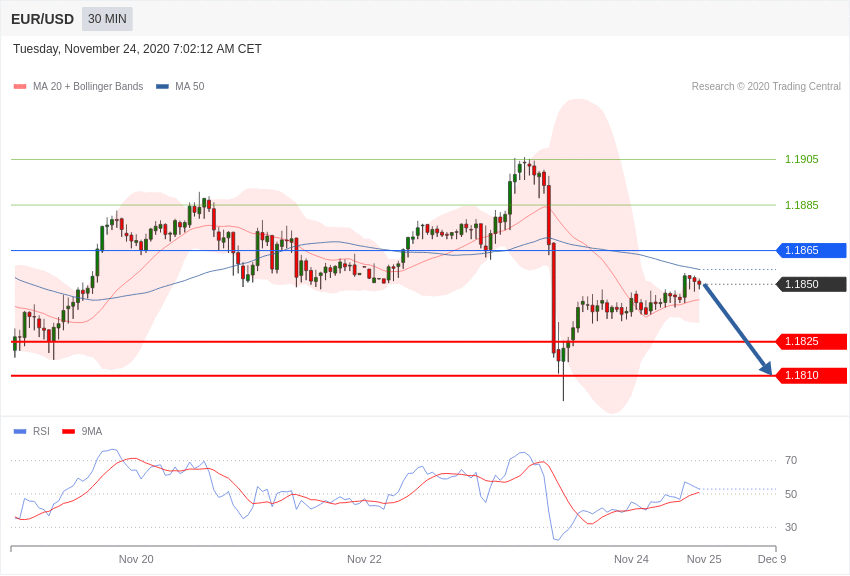Click the RSI legend label
The width and height of the screenshot is (850, 576).
(x=41, y=431)
